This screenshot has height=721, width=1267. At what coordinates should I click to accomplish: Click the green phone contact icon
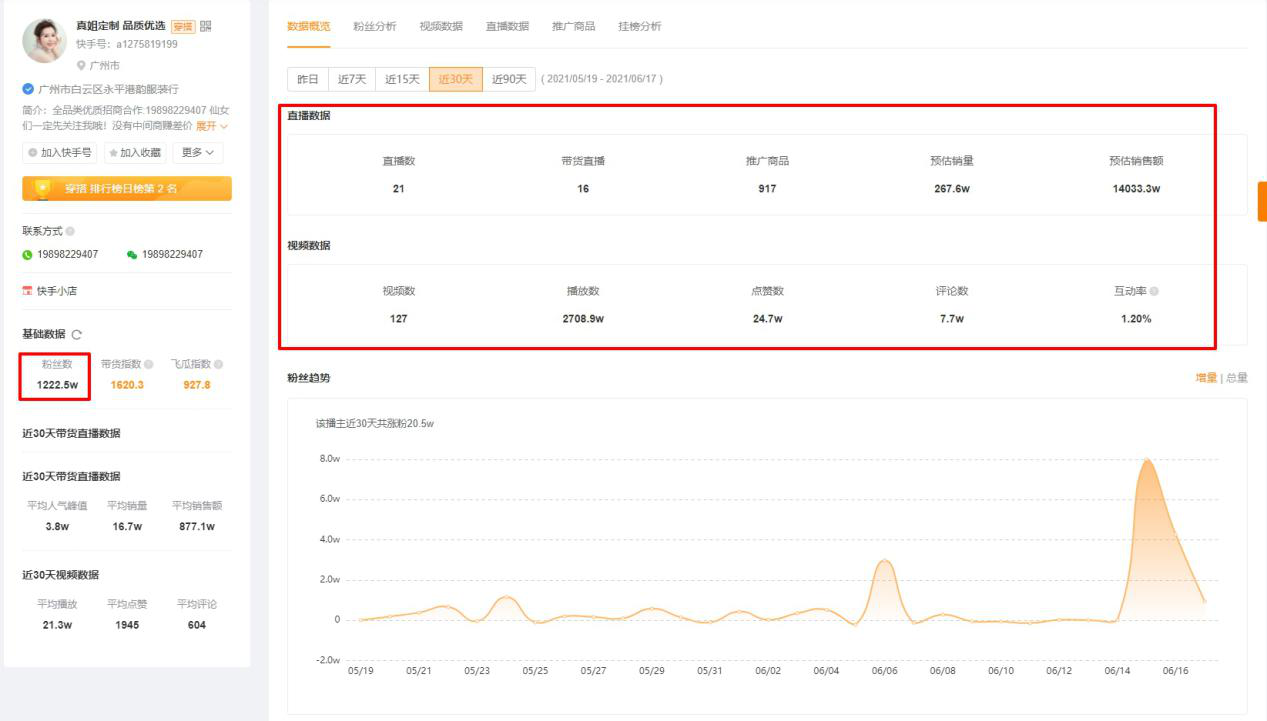pyautogui.click(x=27, y=255)
